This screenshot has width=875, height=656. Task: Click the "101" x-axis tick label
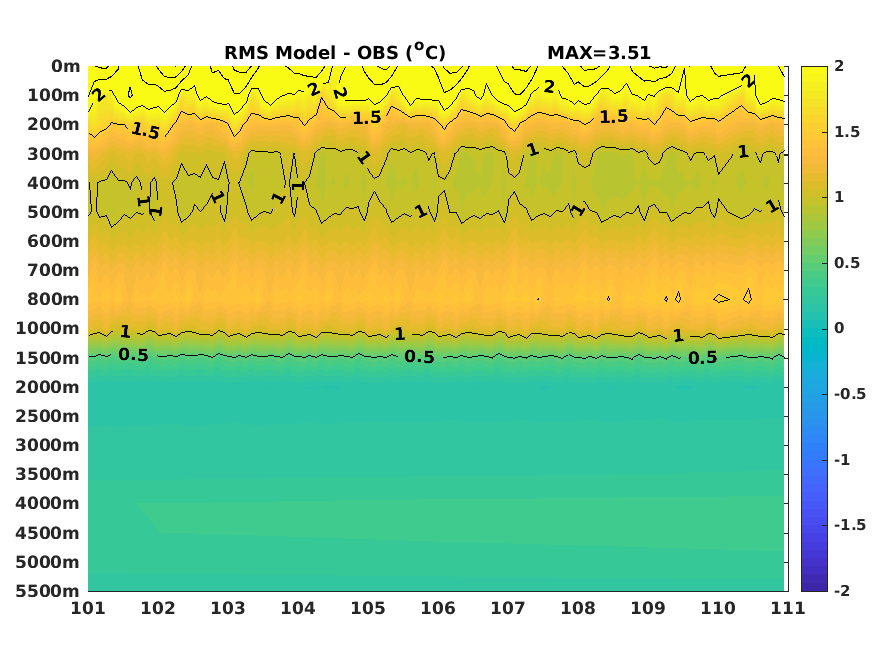tap(88, 608)
